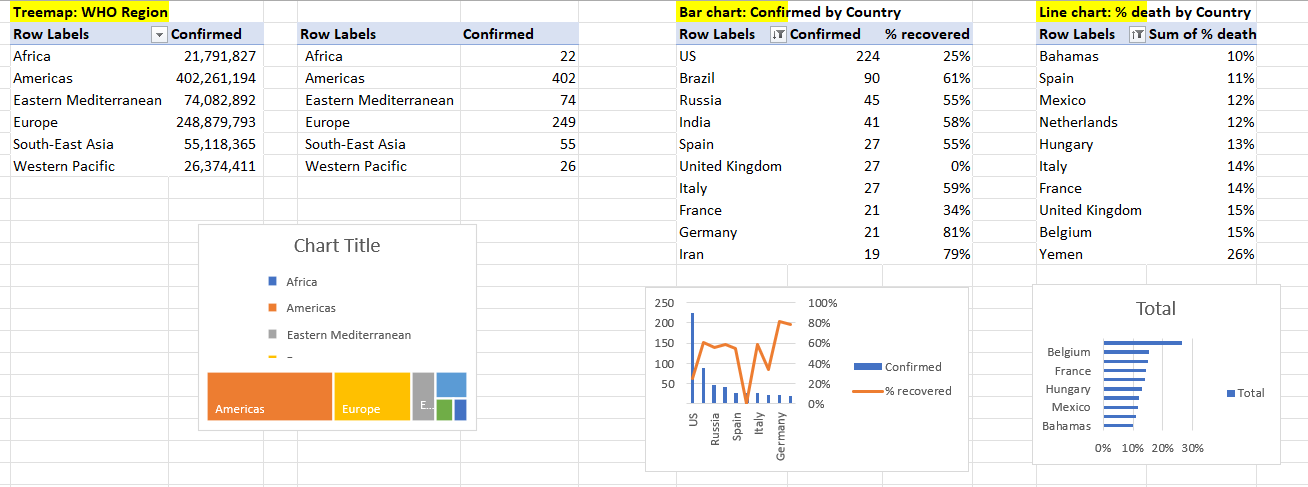The width and height of the screenshot is (1308, 487).
Task: Click the orange Americas block in the treemap
Action: tap(270, 396)
